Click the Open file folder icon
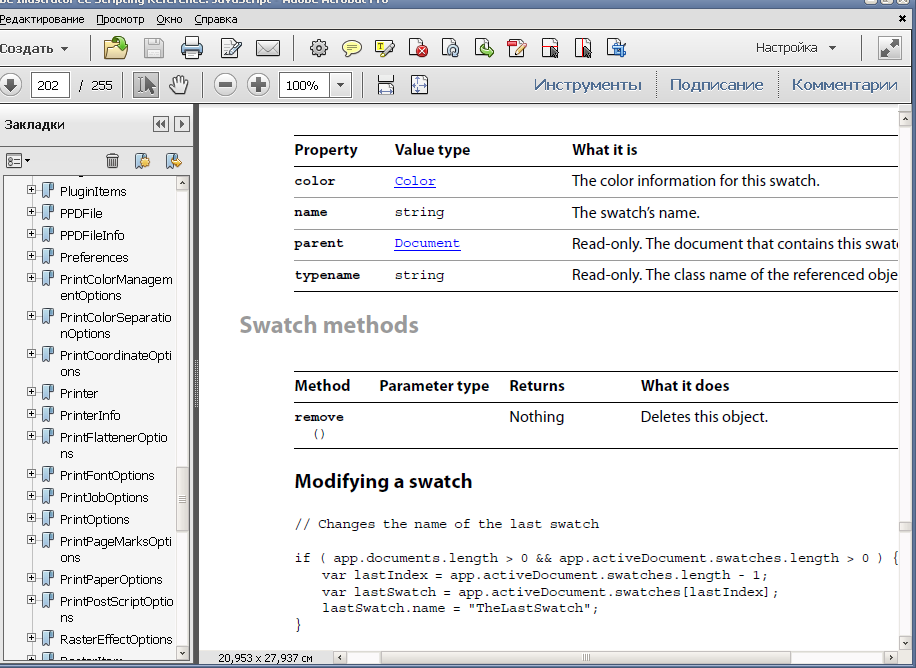The width and height of the screenshot is (916, 668). point(116,48)
